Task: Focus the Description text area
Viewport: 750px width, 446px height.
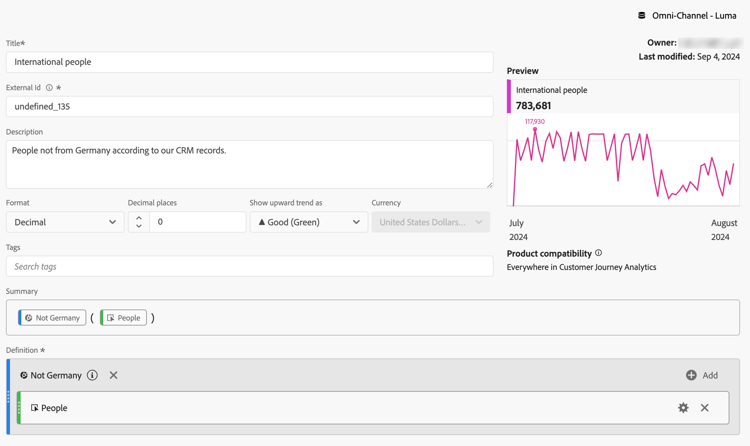Action: click(x=249, y=164)
